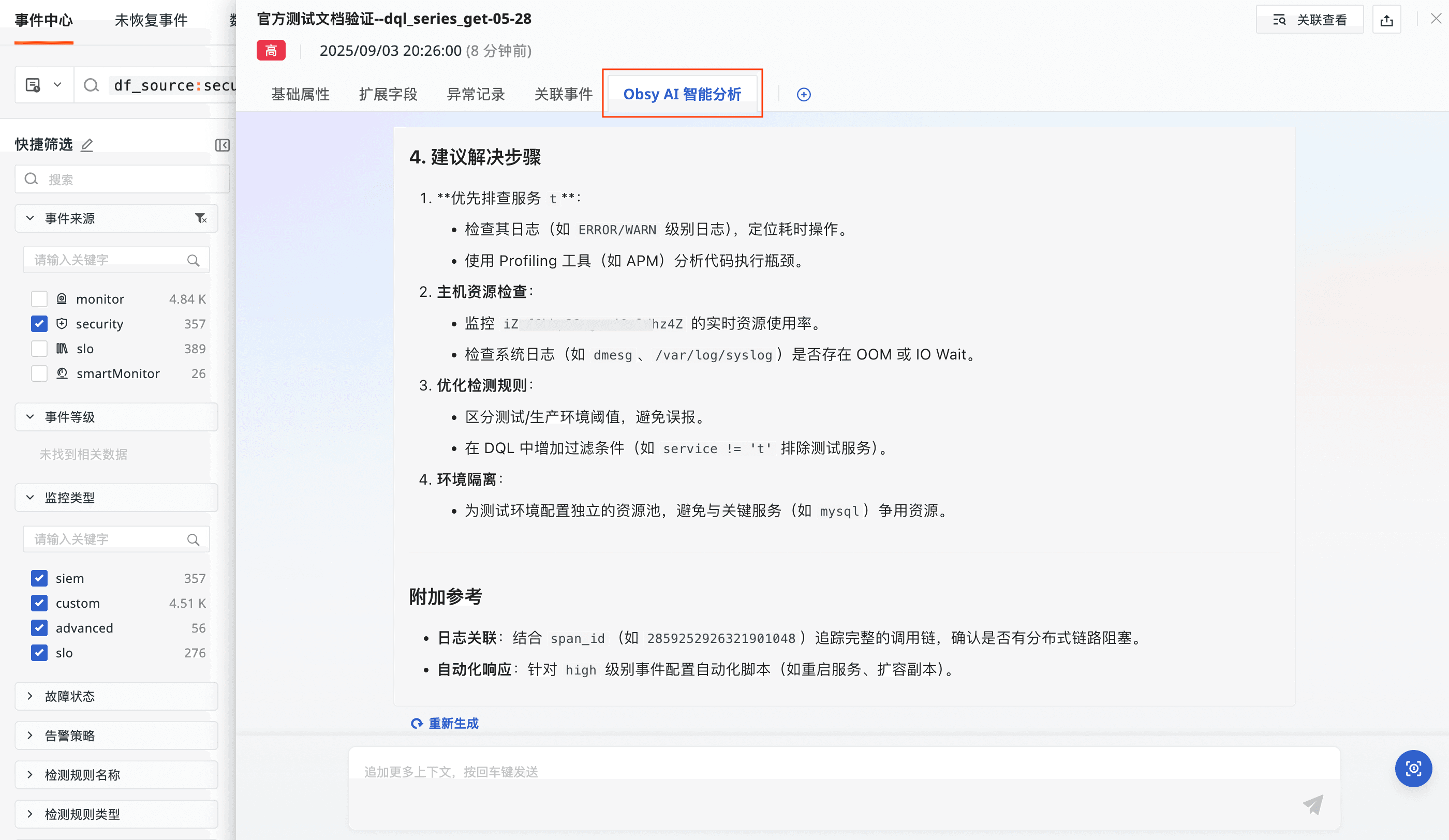
Task: Click the security shield icon
Action: 62,323
